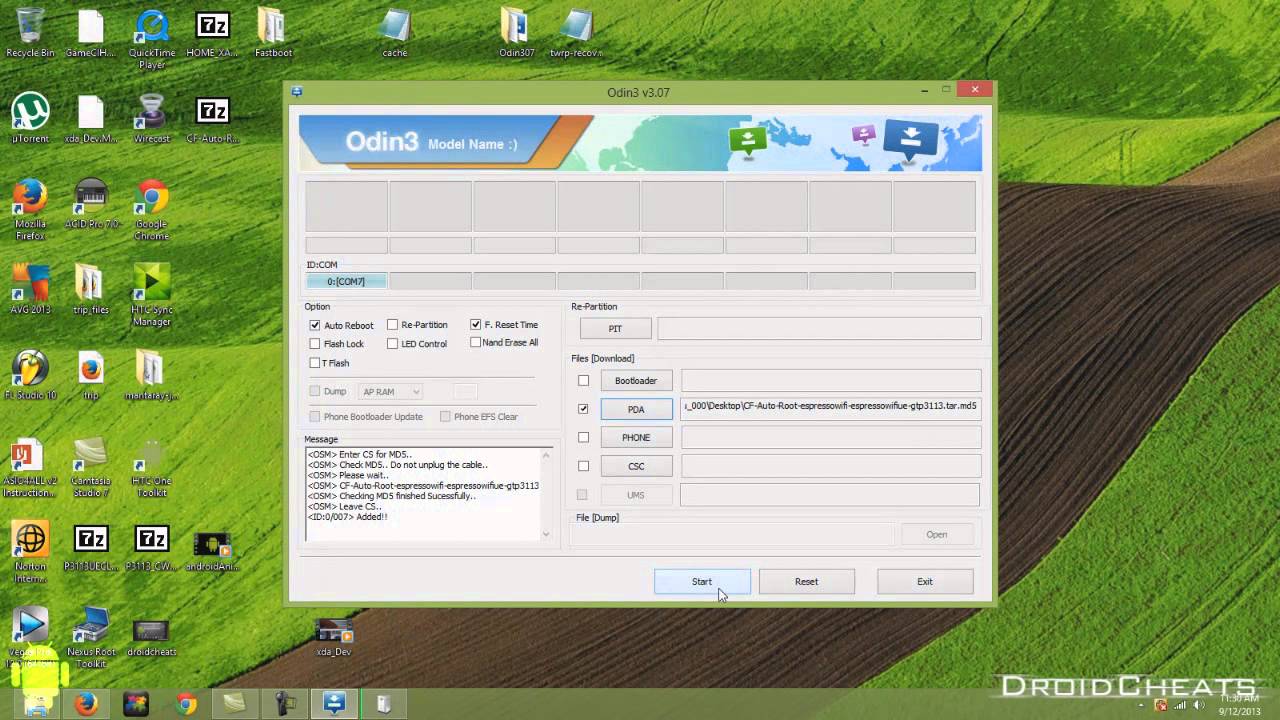Launch Camtasia Studio 7 desktop shortcut
This screenshot has width=1280, height=720.
(x=91, y=468)
